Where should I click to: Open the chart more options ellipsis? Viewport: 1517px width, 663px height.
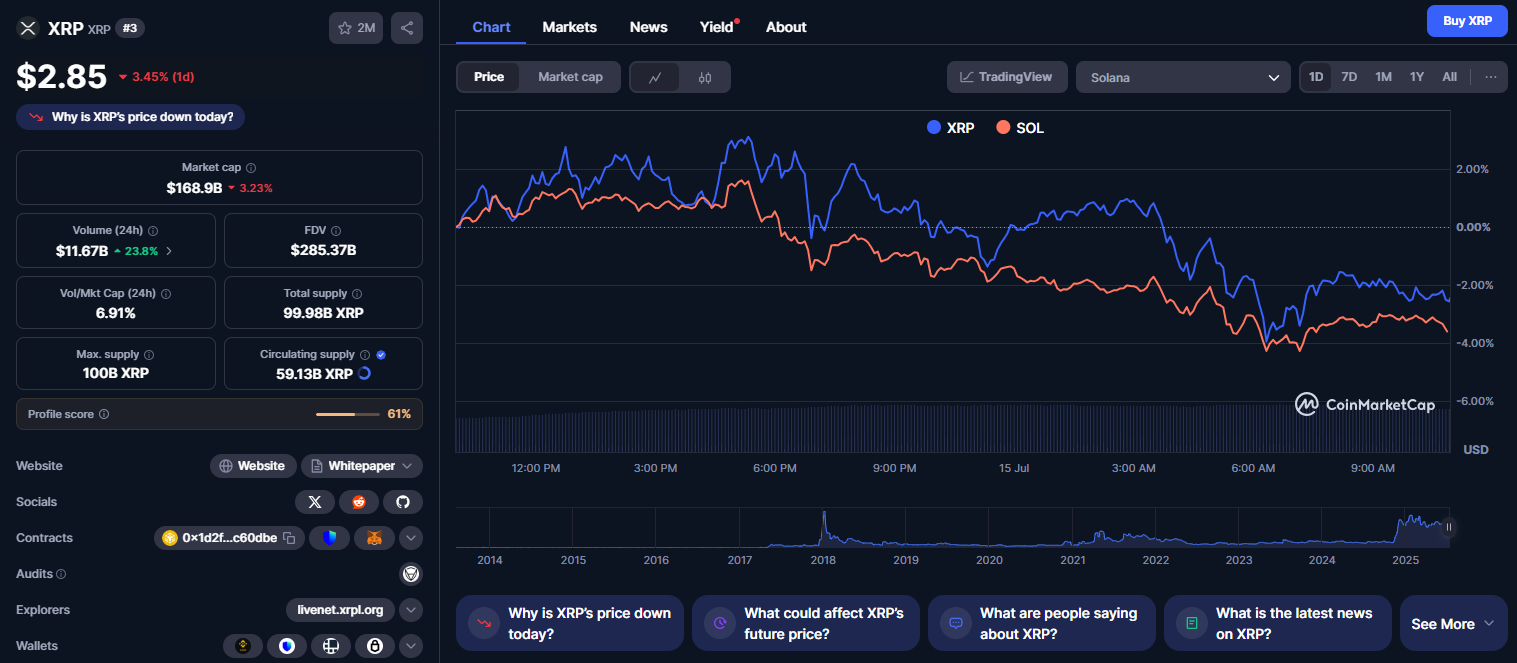coord(1491,77)
